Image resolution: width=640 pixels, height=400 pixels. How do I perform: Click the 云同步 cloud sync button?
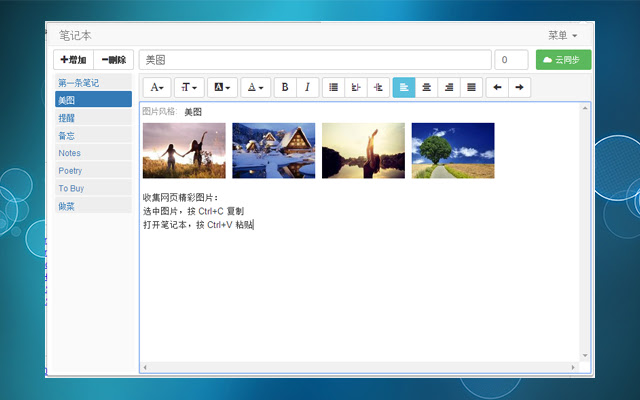tap(563, 60)
